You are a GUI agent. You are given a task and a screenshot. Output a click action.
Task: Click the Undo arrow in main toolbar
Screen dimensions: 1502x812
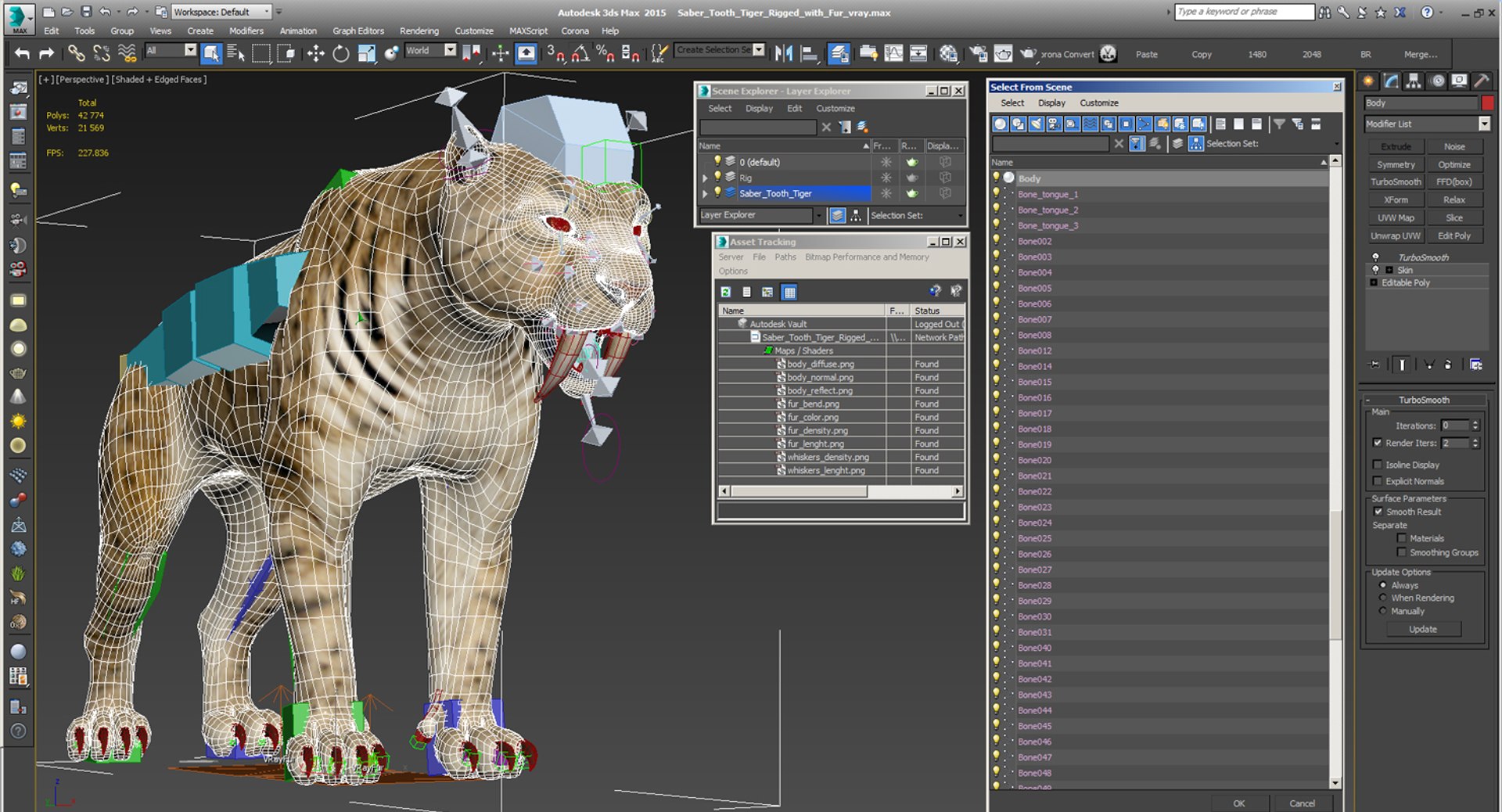pos(22,53)
